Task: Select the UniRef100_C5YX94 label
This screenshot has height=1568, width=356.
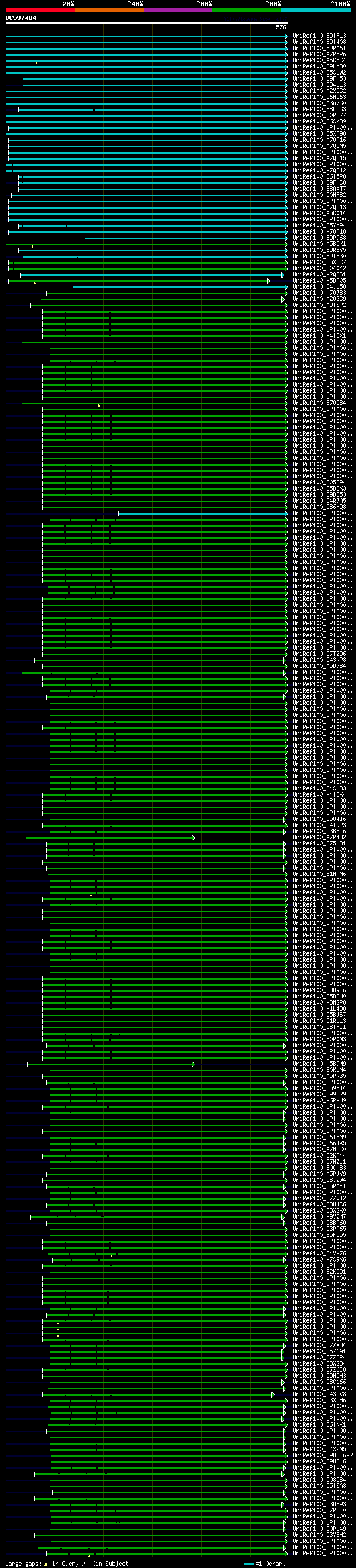Action: (319, 226)
